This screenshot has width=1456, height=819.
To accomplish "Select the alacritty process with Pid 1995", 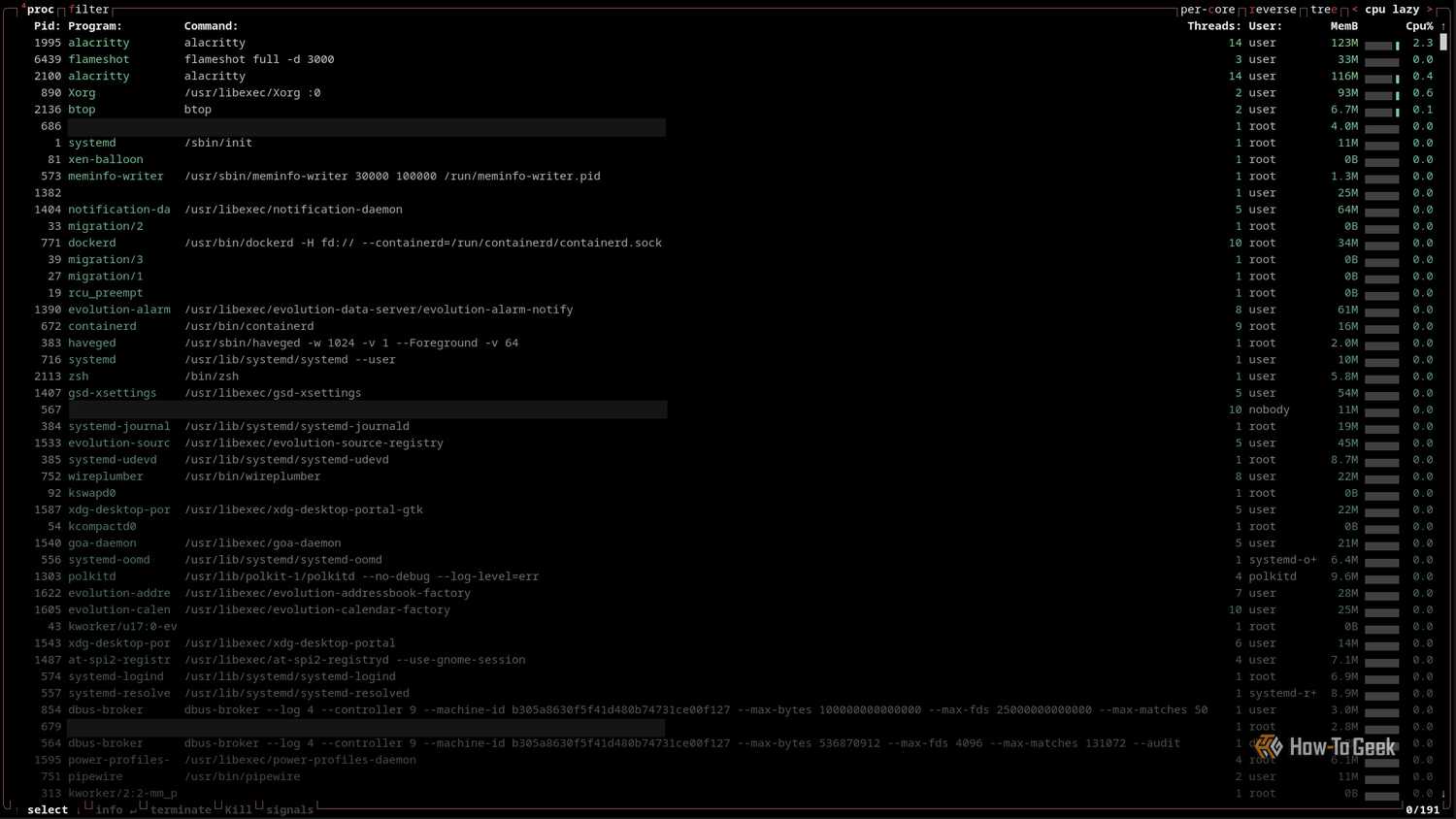I will click(x=733, y=43).
